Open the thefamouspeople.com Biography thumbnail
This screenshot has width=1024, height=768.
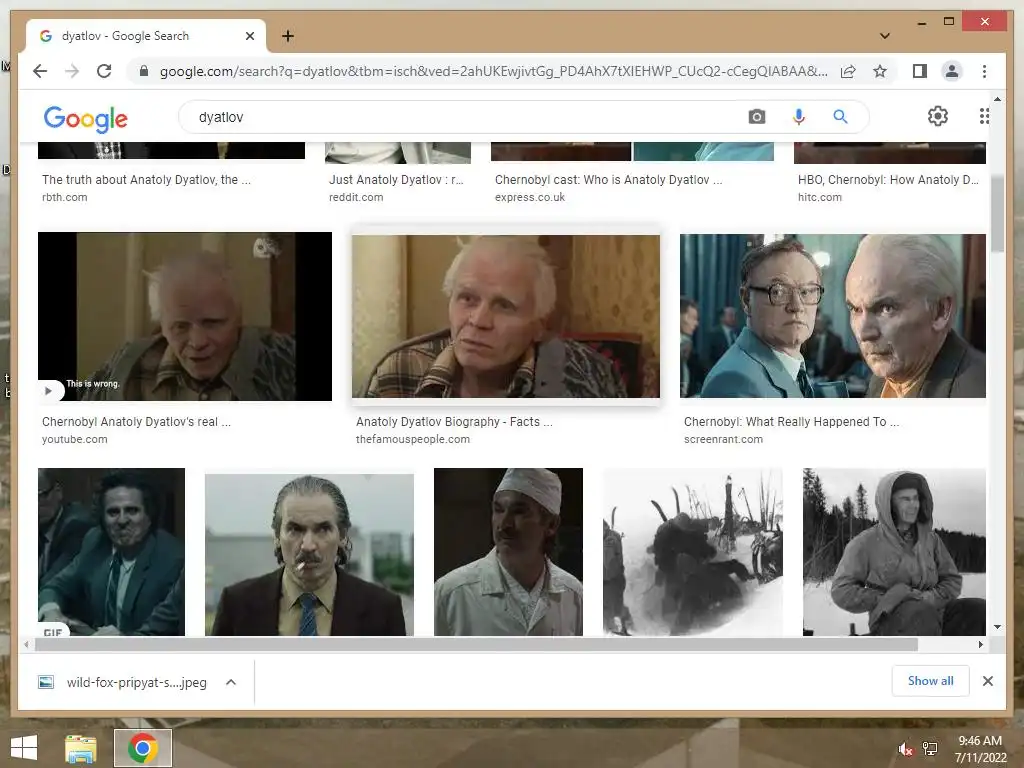pos(505,316)
